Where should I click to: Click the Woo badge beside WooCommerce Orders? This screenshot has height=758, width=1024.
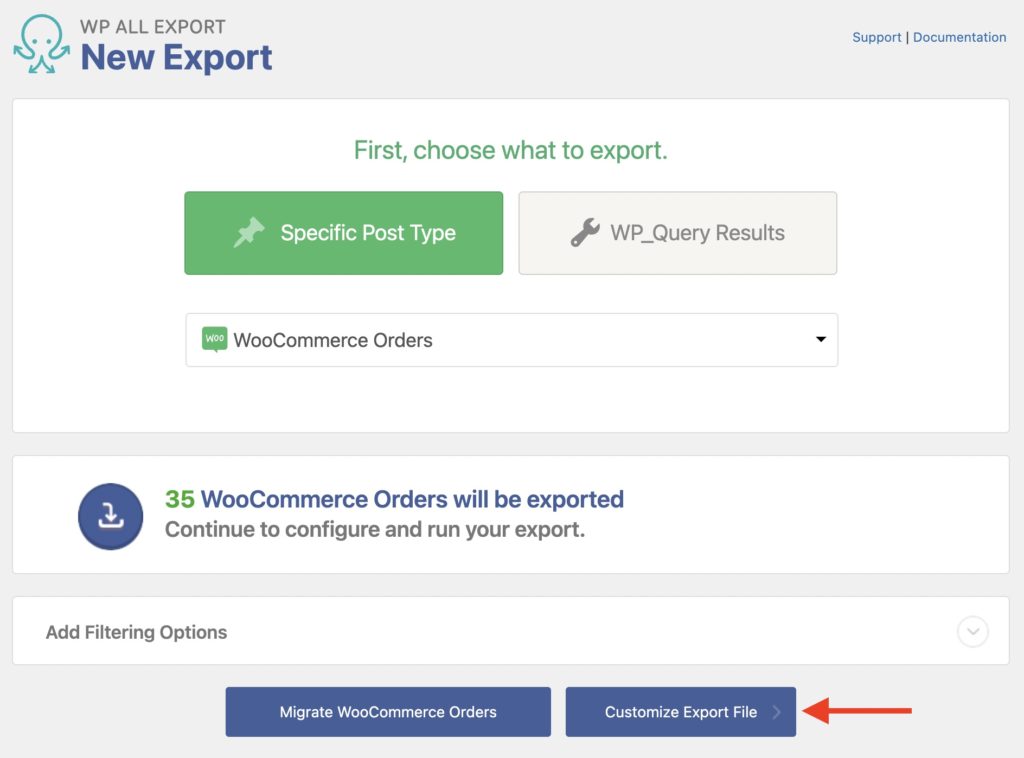[x=213, y=339]
